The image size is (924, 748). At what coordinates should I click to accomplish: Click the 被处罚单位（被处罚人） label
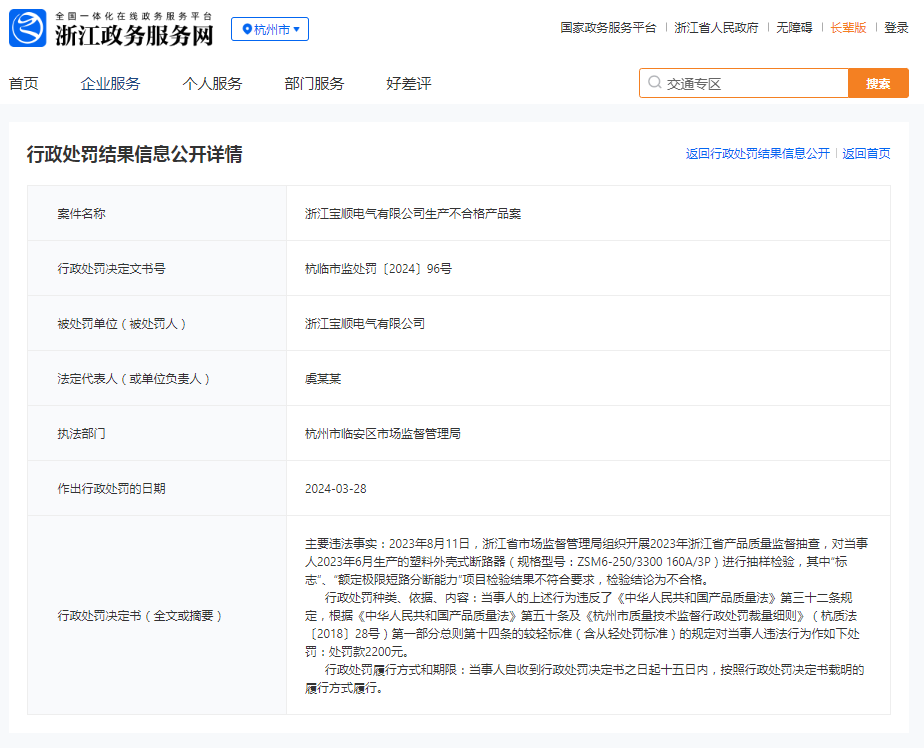tap(122, 324)
